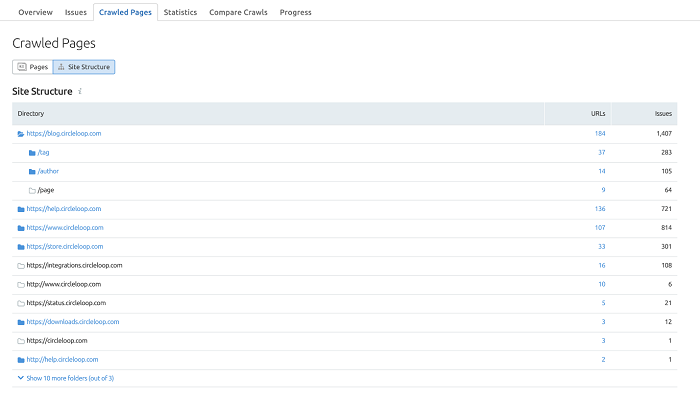The height and width of the screenshot is (401, 700).
Task: Select https://circleloop.com row text
Action: coord(57,340)
